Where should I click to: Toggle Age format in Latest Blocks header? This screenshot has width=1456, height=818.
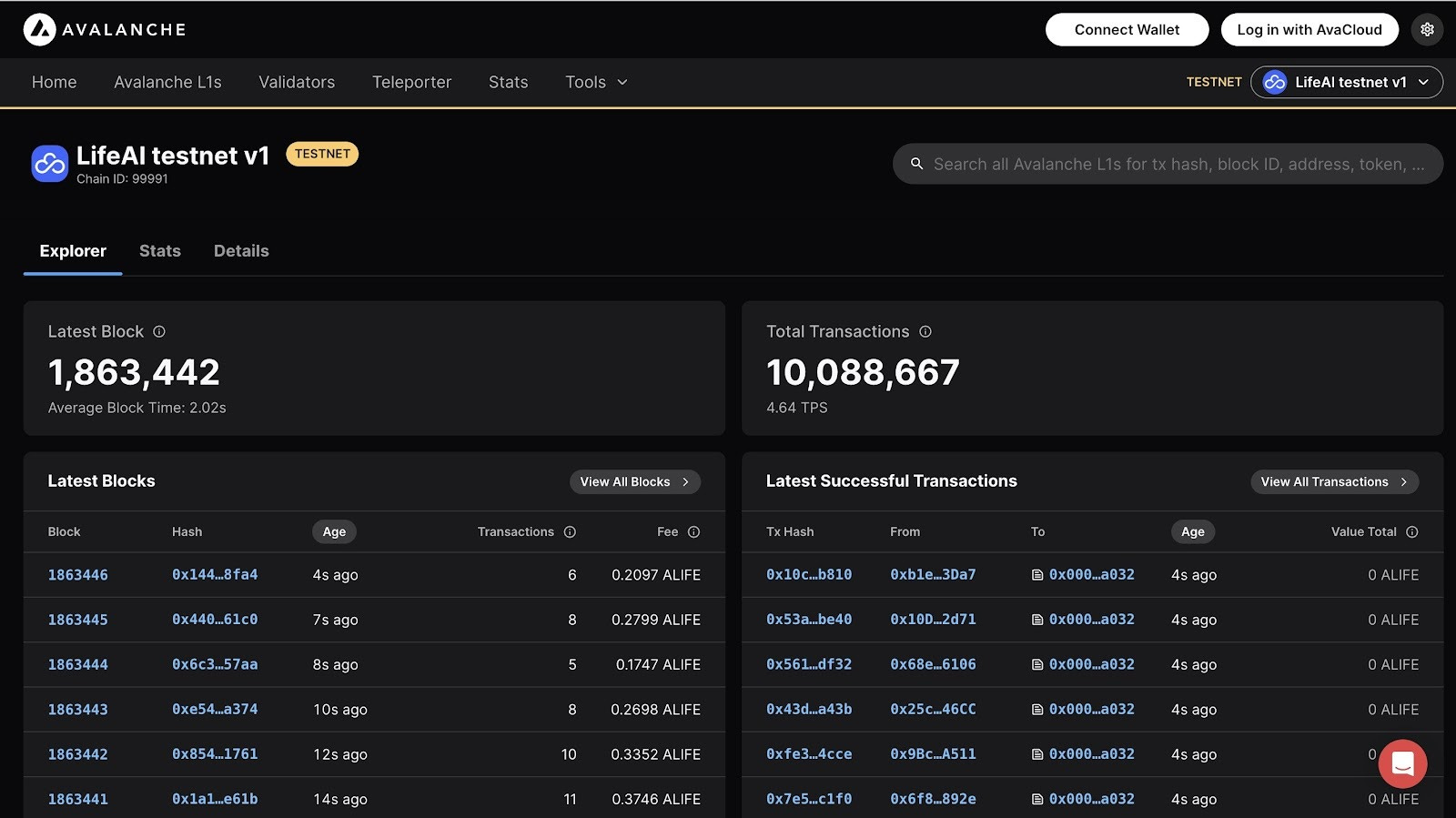click(x=334, y=532)
